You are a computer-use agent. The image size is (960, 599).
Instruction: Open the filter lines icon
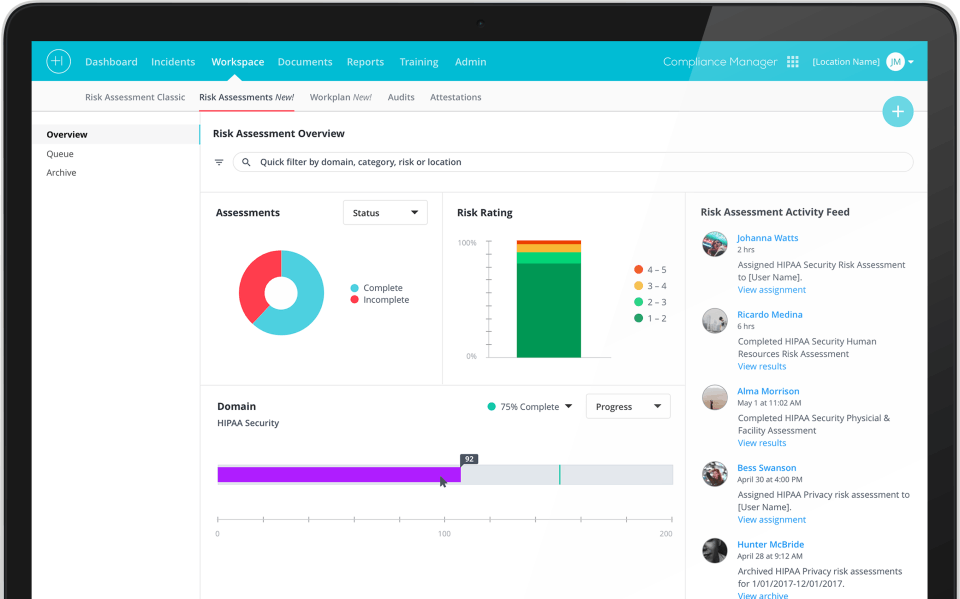pyautogui.click(x=219, y=162)
